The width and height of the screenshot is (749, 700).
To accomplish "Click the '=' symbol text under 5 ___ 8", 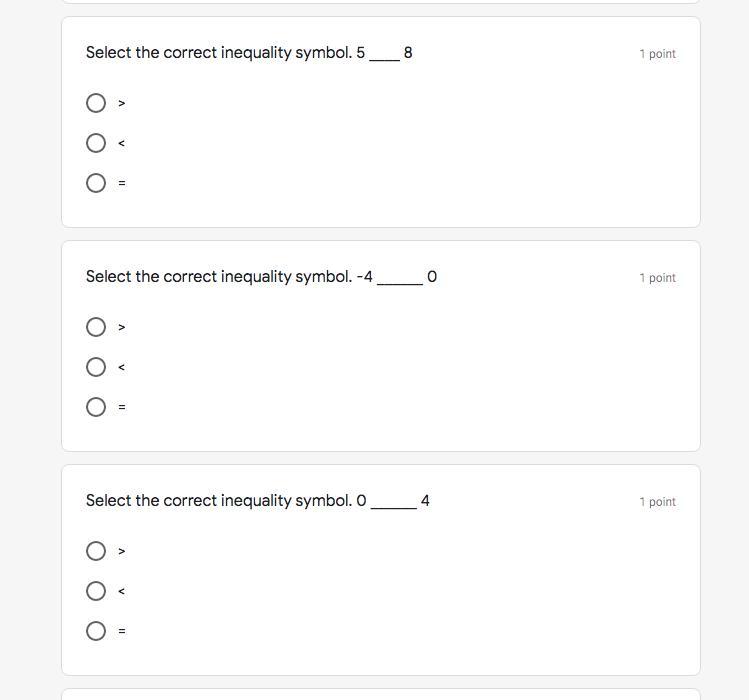I will 122,184.
